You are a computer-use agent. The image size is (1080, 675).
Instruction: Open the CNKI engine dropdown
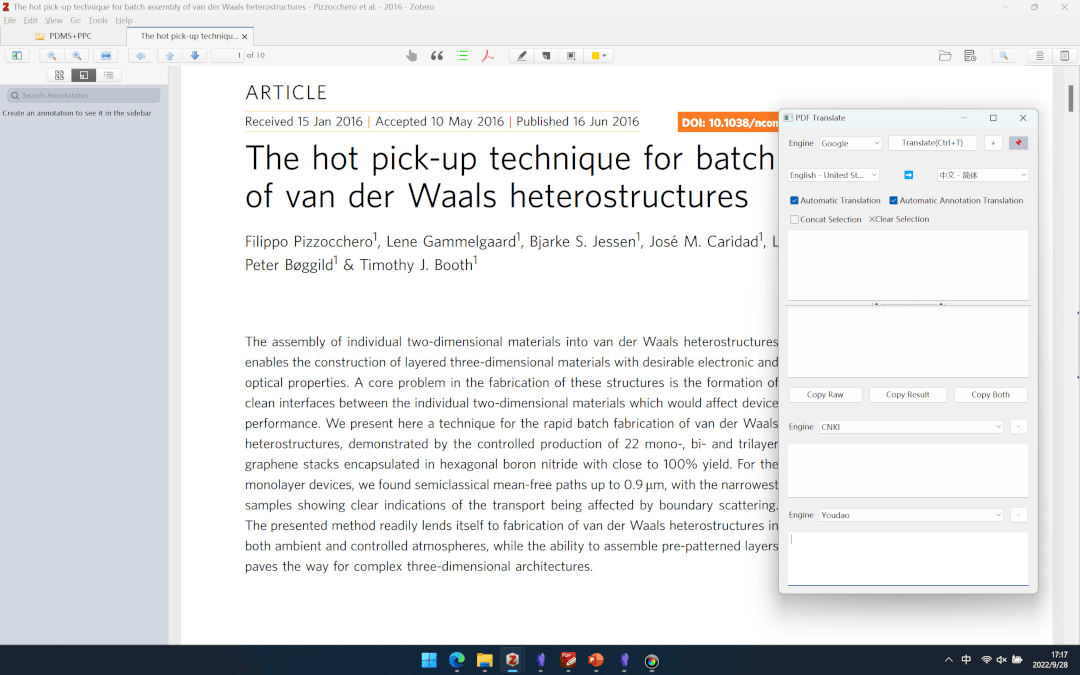point(911,427)
